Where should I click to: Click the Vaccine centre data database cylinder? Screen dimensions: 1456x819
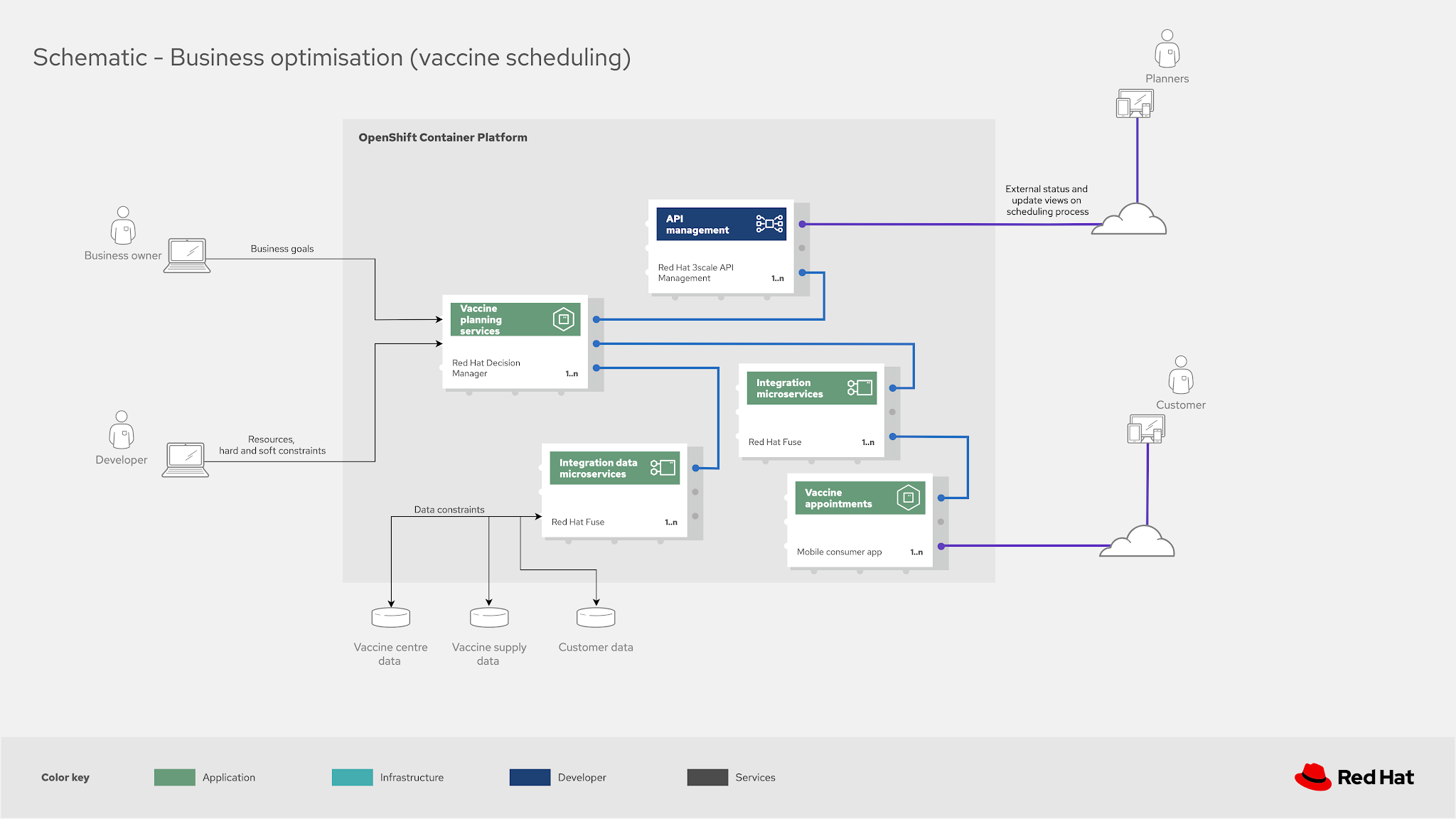390,616
